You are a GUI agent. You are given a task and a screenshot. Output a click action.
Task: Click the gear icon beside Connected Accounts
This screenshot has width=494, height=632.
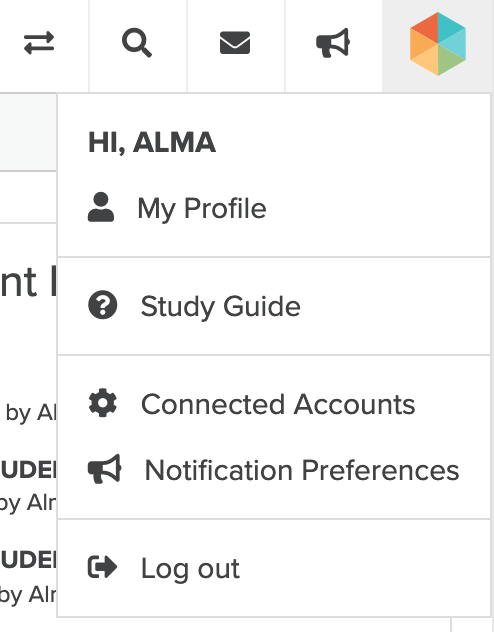tap(103, 403)
